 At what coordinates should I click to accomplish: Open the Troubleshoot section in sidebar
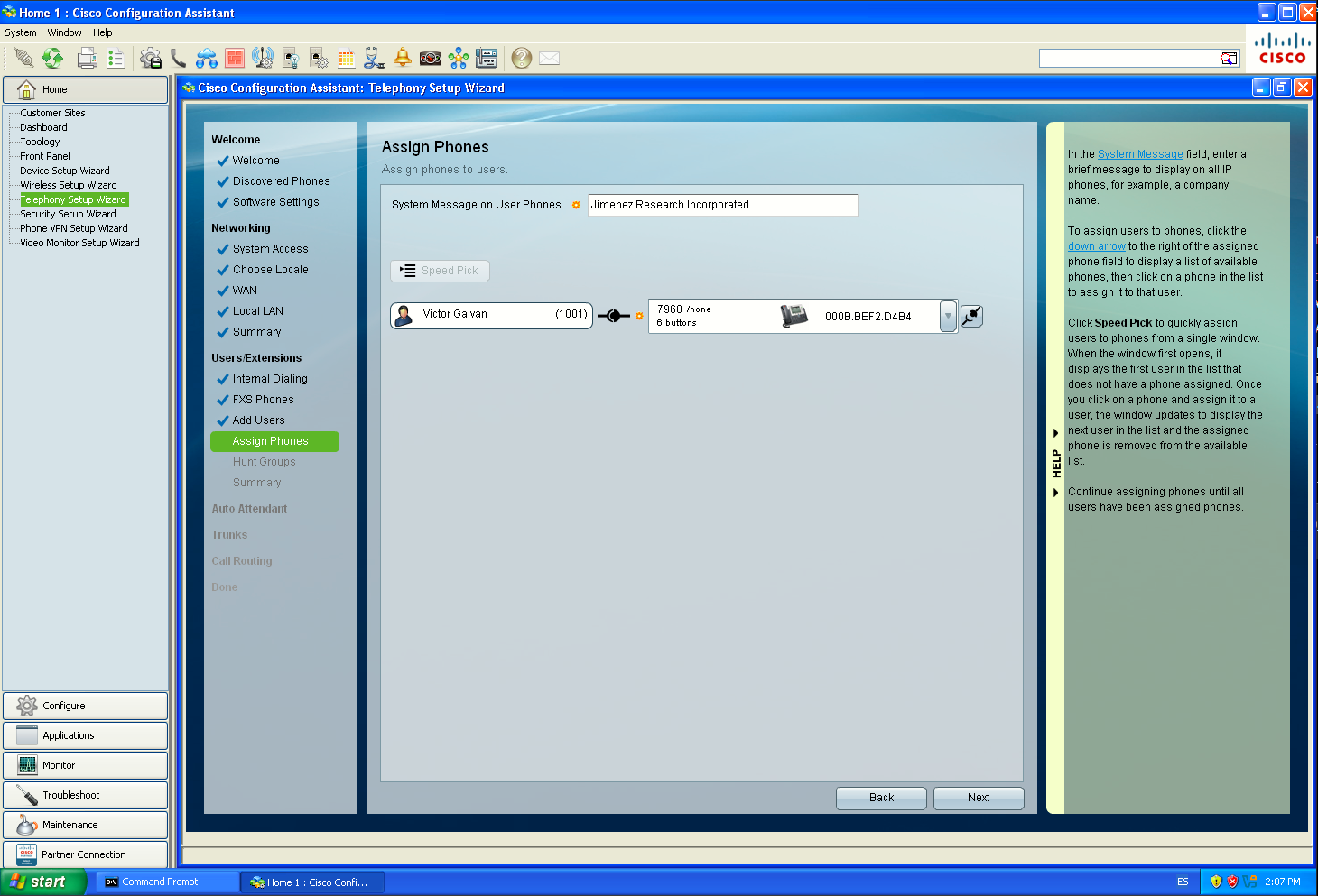[85, 795]
